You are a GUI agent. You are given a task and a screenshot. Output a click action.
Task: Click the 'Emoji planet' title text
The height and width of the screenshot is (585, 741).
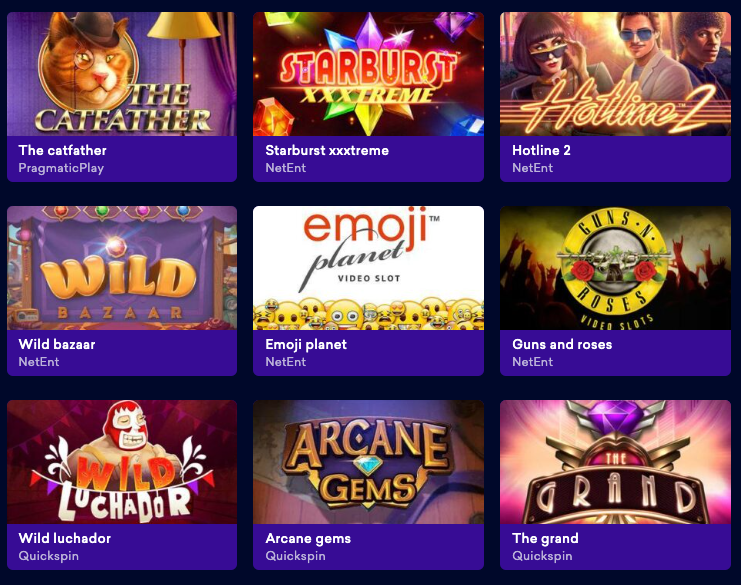tap(306, 344)
